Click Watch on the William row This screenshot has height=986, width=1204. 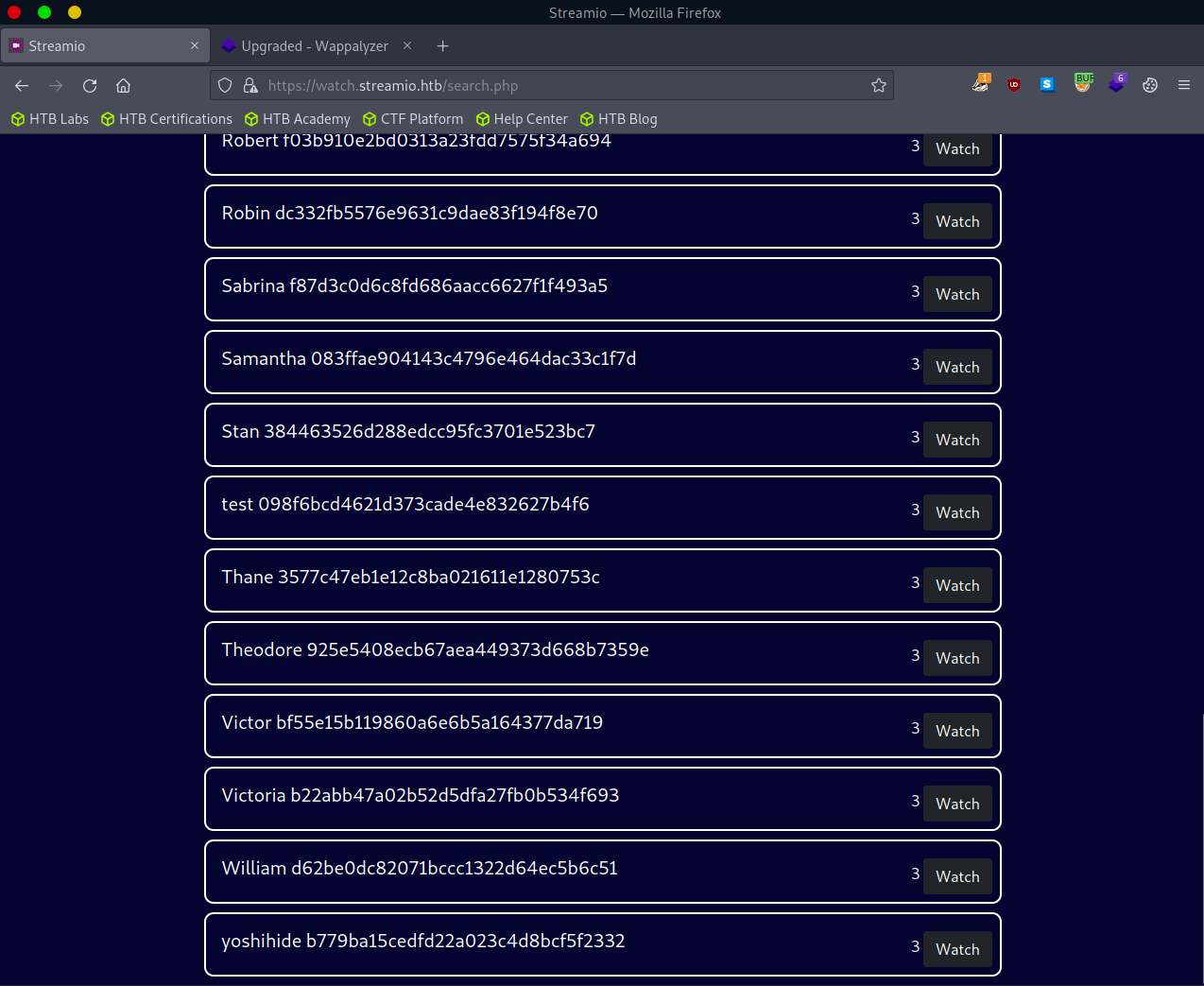(x=957, y=876)
